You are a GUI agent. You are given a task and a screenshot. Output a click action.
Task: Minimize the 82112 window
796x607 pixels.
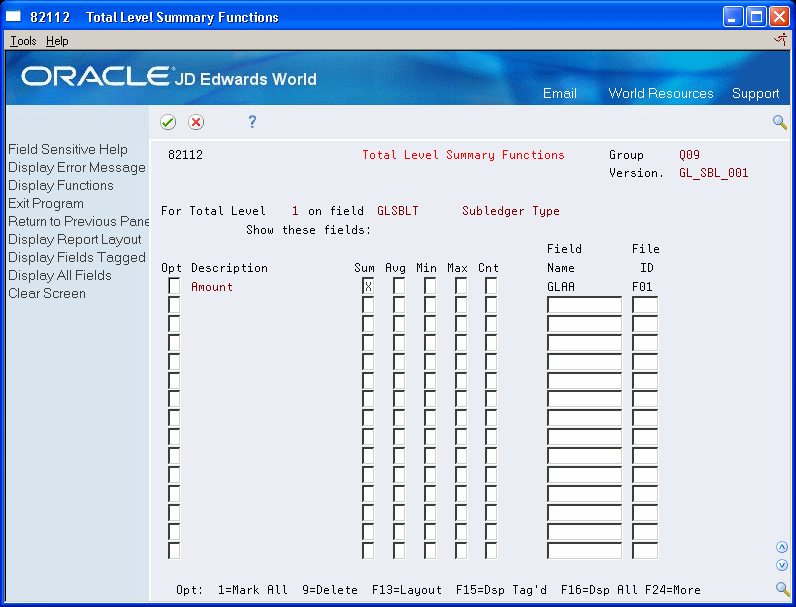(733, 17)
